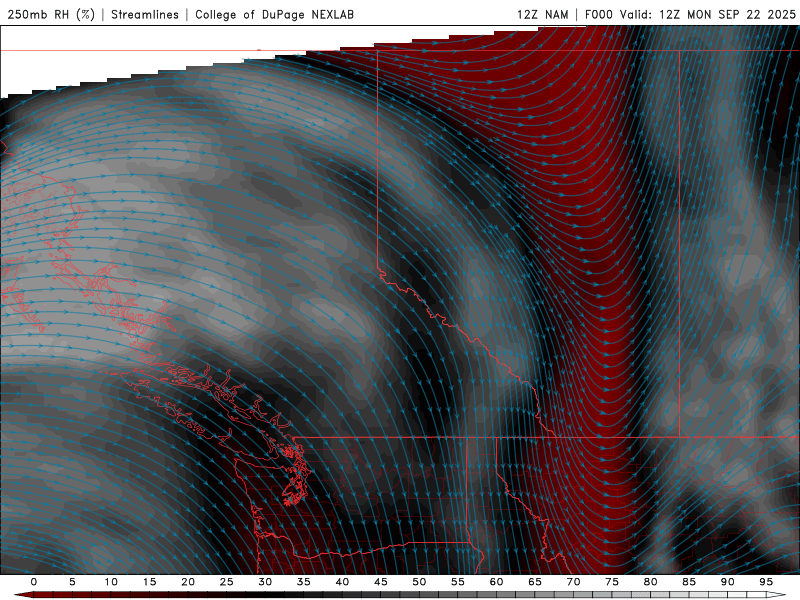Screen dimensions: 800x600
Task: Click the colorbar label "90"
Action: coord(728,582)
